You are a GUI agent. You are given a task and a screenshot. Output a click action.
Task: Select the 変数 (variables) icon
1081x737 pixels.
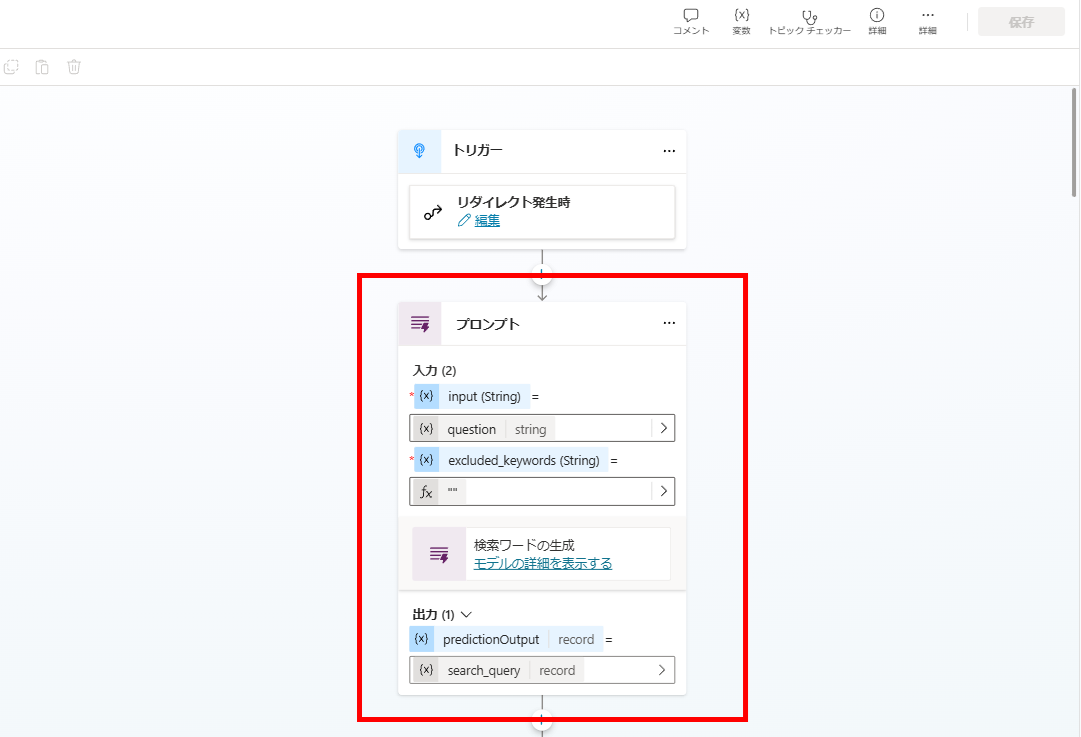coord(741,15)
